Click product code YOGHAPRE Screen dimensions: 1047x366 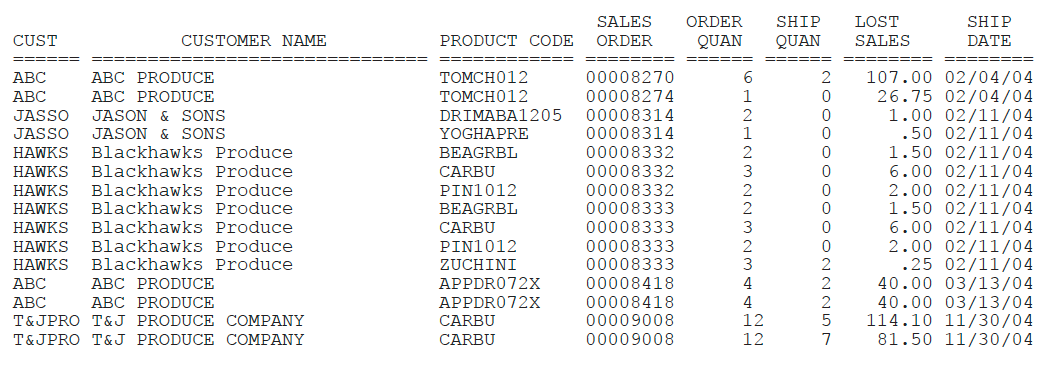tap(484, 134)
